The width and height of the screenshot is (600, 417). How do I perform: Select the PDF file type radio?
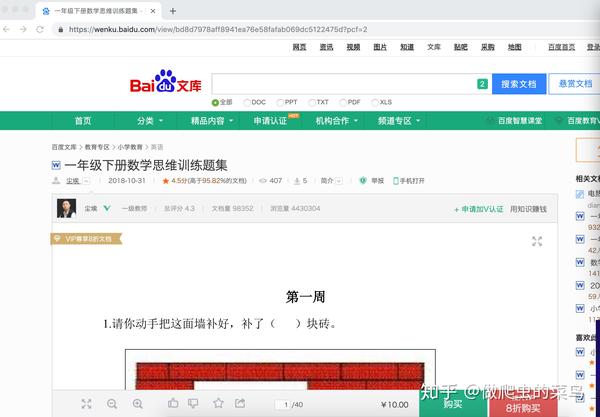tap(343, 103)
